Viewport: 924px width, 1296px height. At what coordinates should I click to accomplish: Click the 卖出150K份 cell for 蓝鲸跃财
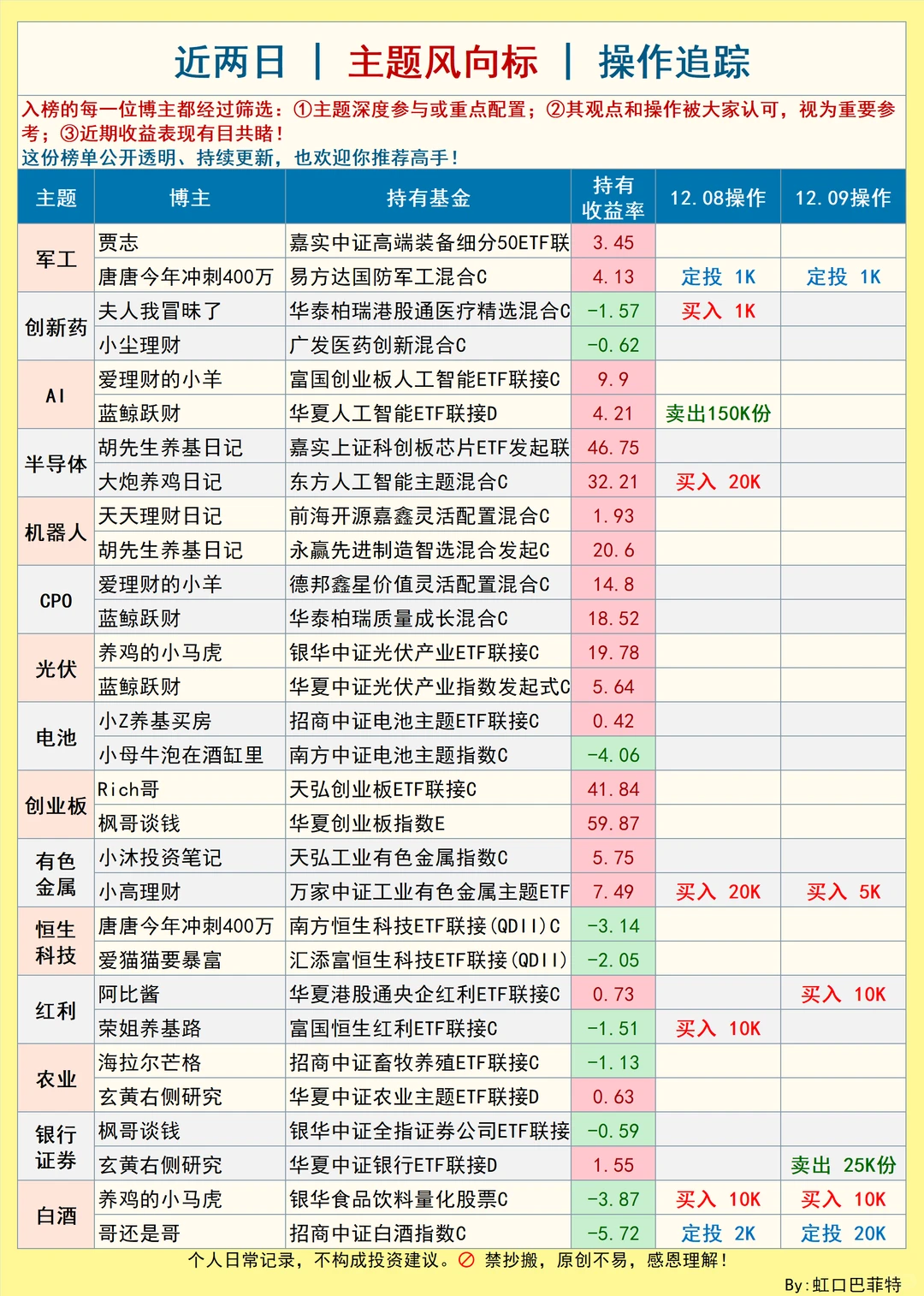718,413
